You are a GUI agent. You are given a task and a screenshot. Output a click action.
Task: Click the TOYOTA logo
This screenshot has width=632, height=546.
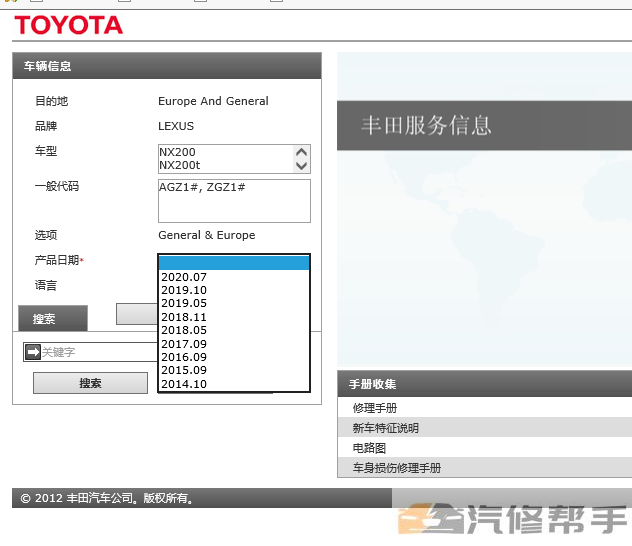pos(69,25)
